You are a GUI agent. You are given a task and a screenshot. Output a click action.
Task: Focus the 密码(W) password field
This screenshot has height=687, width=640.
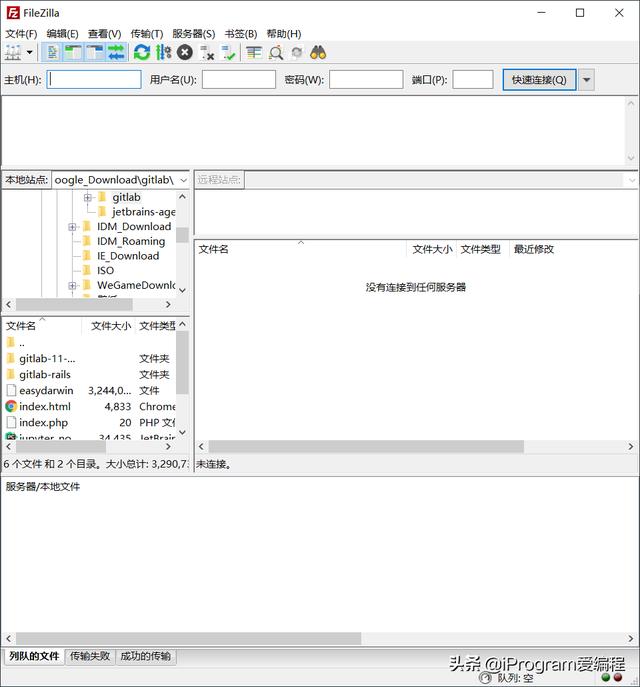366,80
